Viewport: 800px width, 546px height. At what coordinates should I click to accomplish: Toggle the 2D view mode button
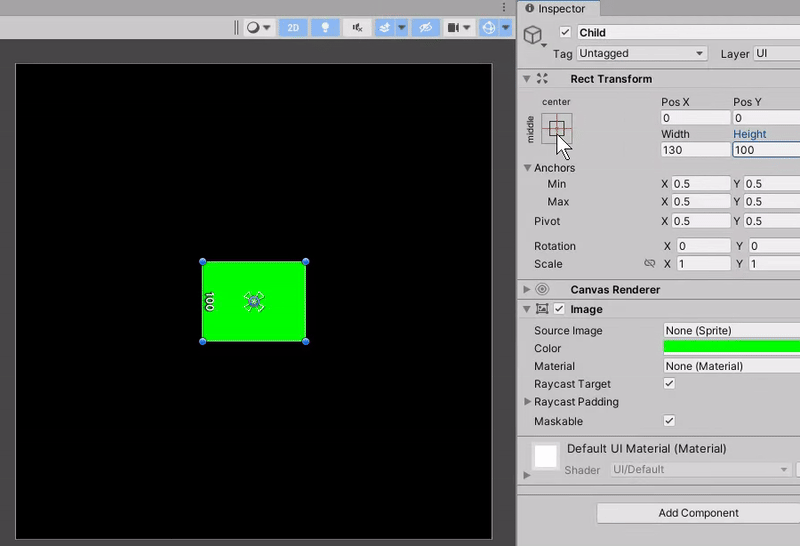pyautogui.click(x=293, y=28)
